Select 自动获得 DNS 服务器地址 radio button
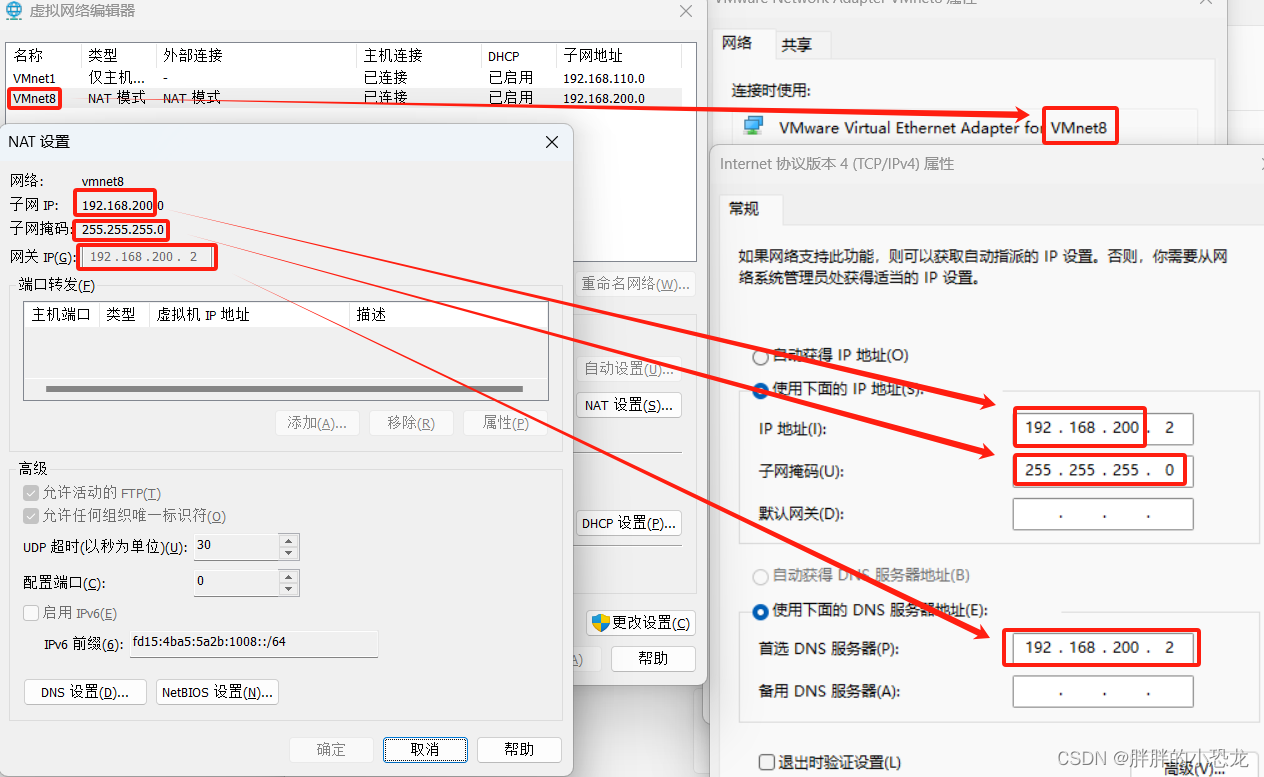The image size is (1264, 777). point(760,576)
